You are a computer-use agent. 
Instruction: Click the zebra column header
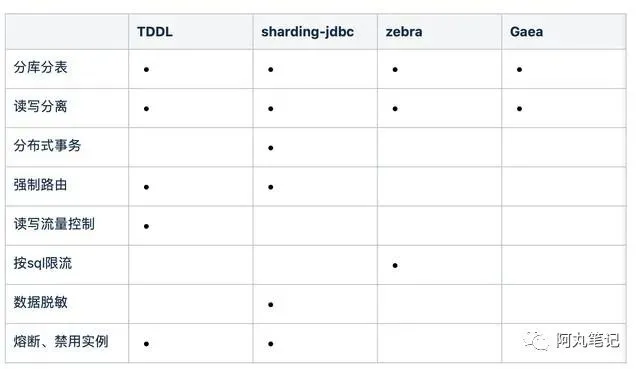click(x=404, y=32)
